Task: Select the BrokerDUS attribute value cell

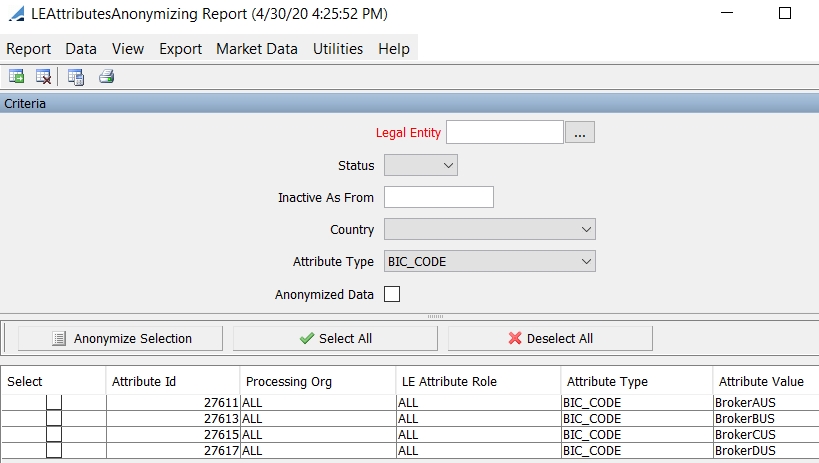Action: (x=766, y=450)
